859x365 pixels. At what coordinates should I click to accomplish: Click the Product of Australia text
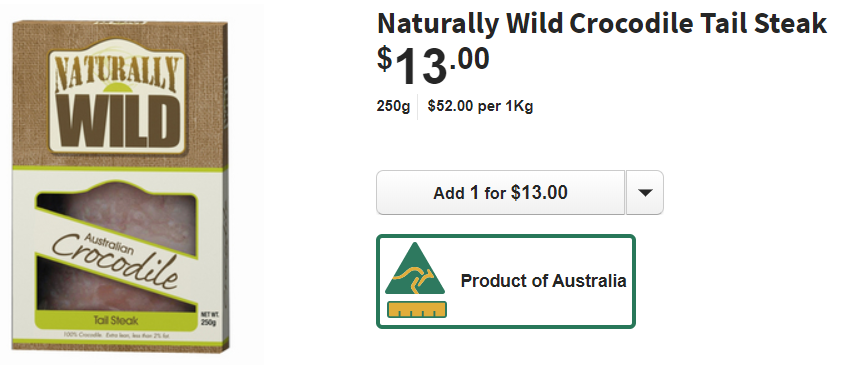[x=543, y=281]
